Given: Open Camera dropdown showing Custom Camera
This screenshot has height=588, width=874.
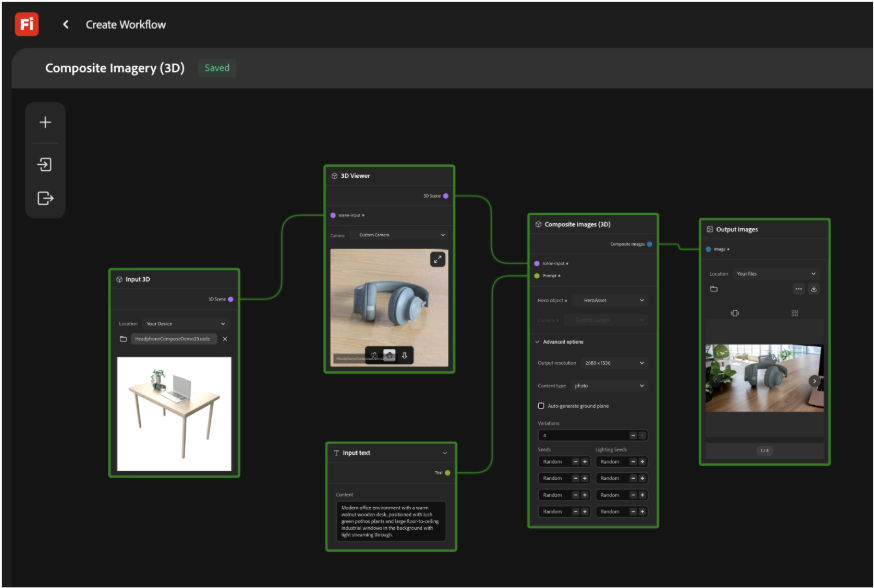Looking at the screenshot, I should tap(400, 235).
